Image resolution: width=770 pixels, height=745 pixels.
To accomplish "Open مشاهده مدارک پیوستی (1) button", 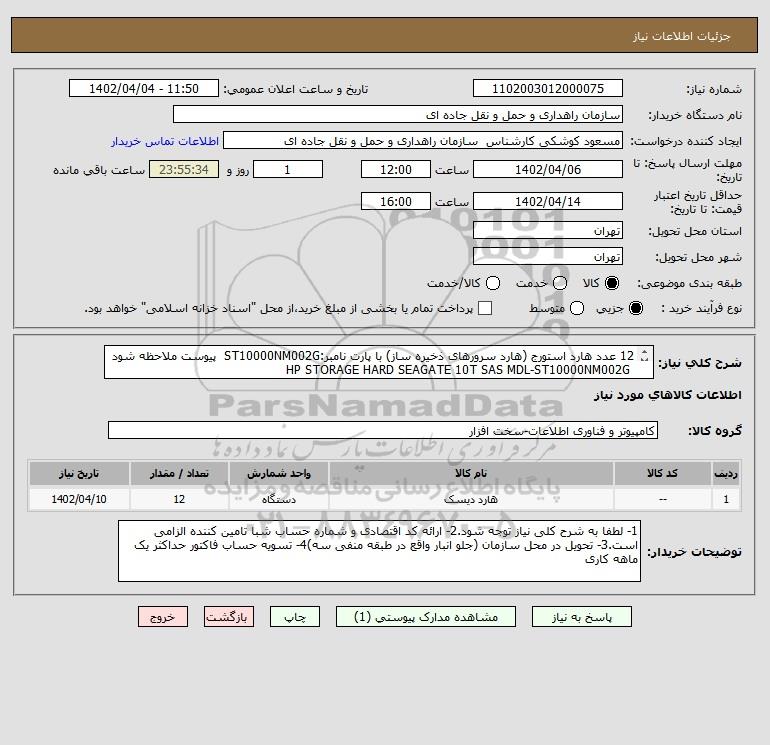I will 426,617.
